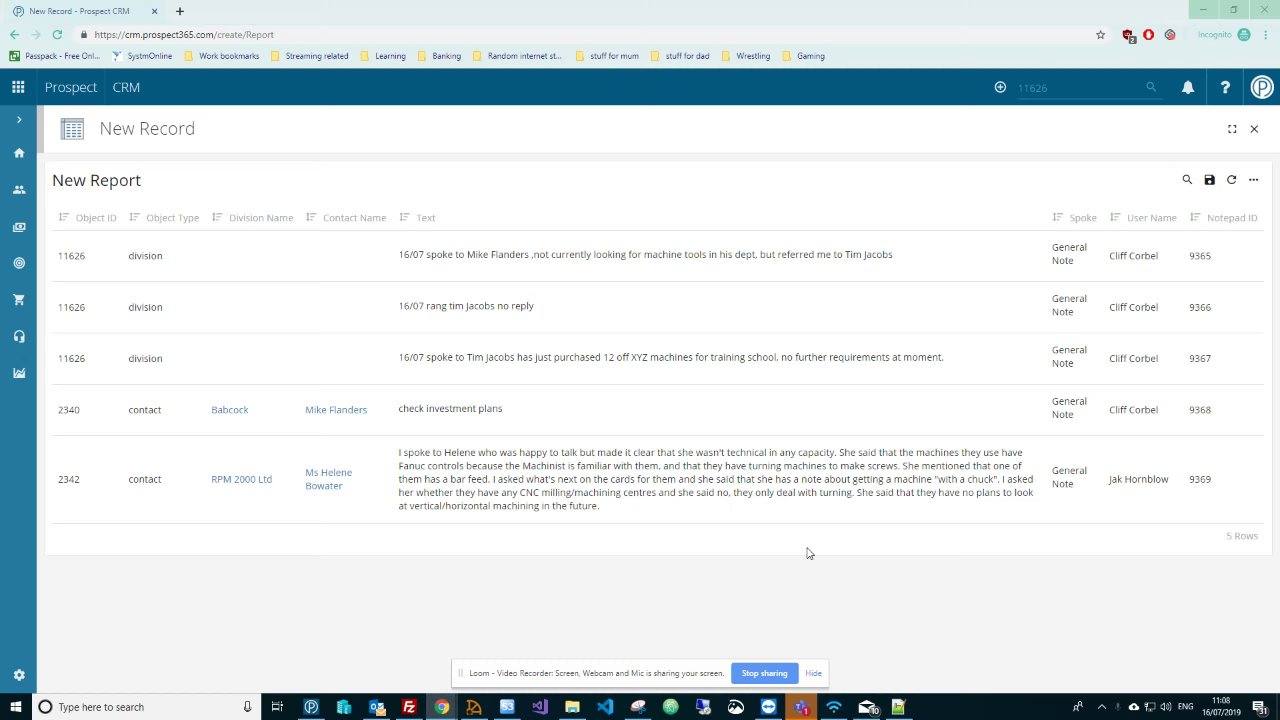Click the browser address bar URL

tap(184, 34)
